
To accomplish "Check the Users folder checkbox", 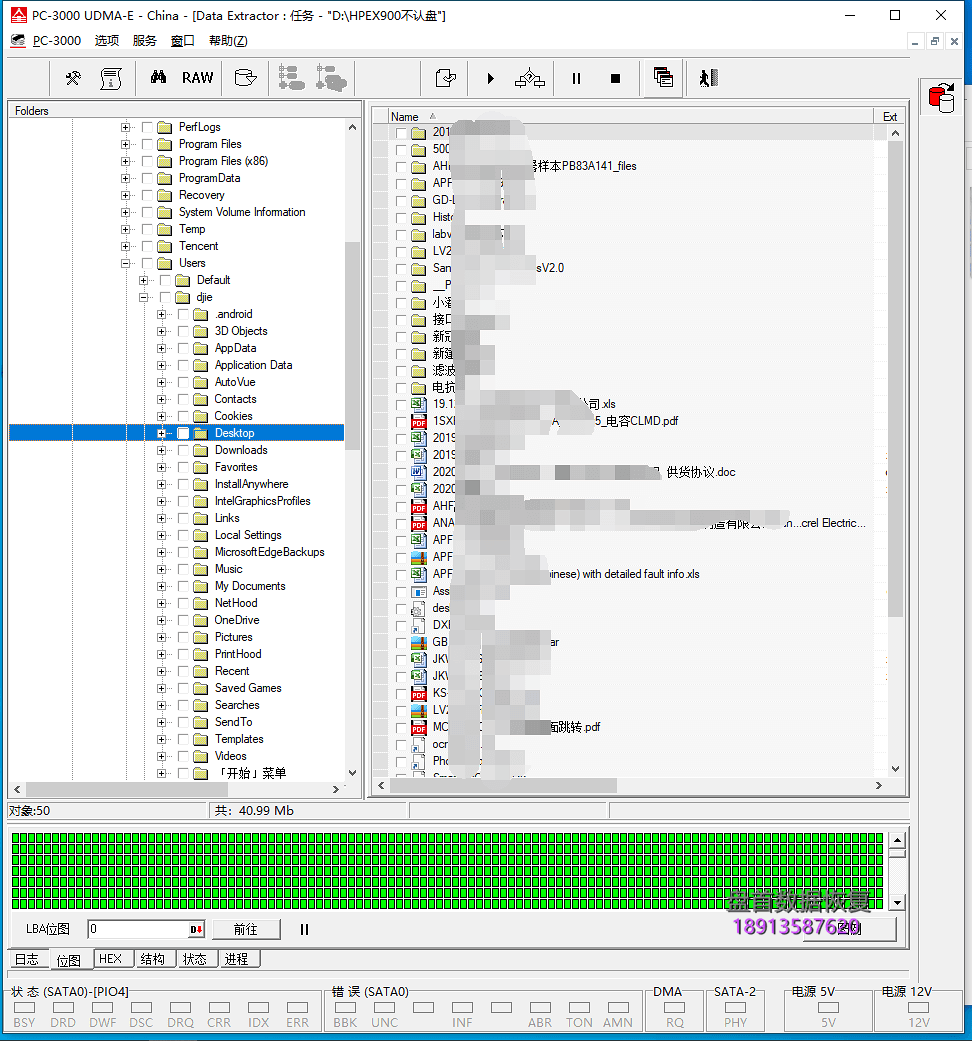I will pyautogui.click(x=147, y=263).
